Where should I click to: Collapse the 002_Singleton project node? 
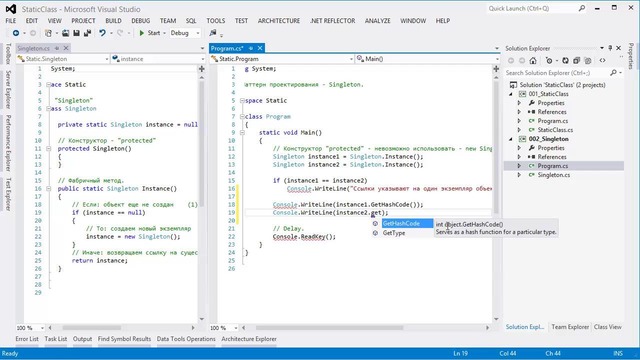(x=511, y=139)
